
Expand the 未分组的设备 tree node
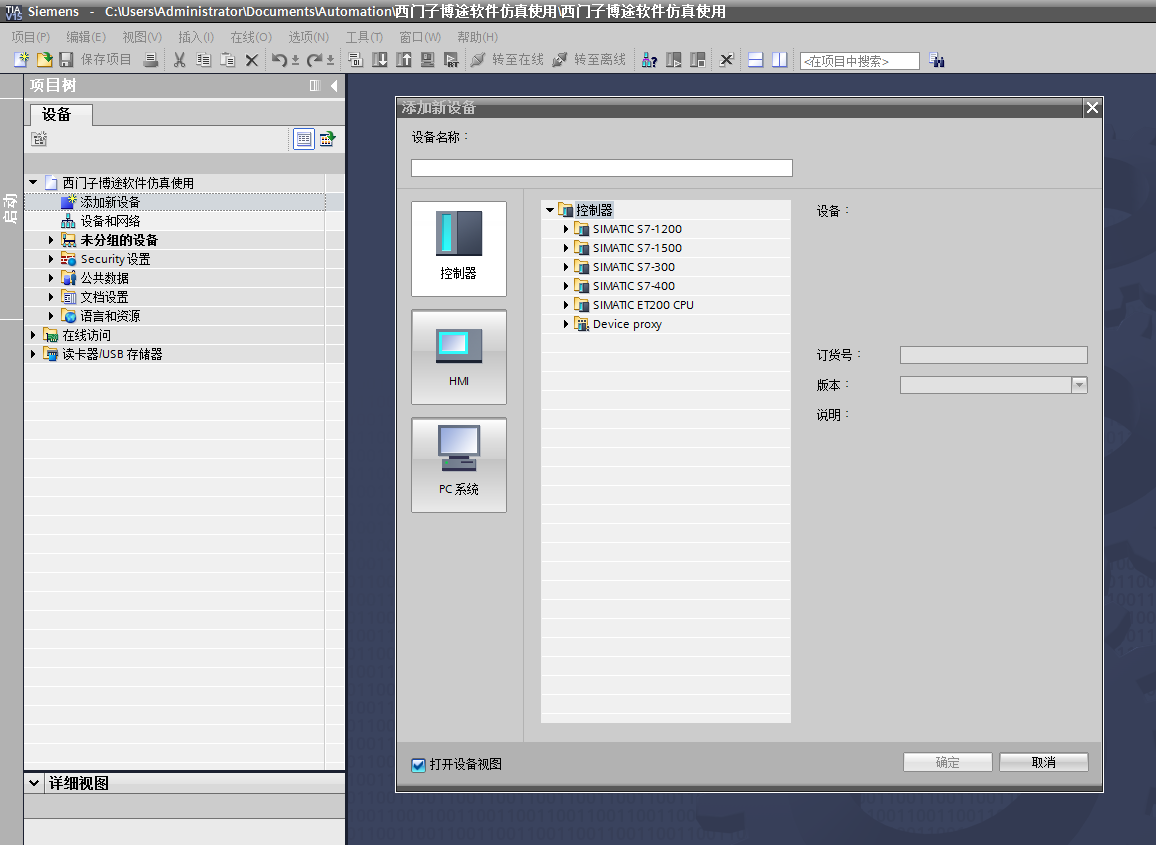51,240
